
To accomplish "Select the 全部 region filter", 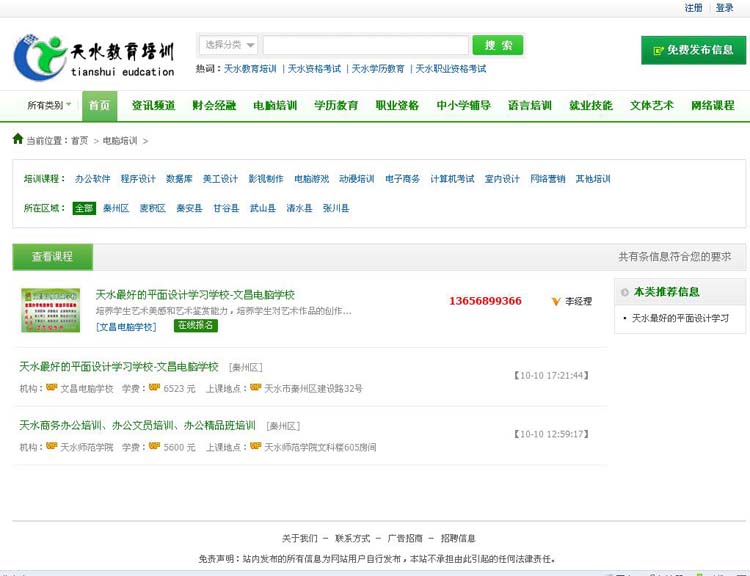I will point(84,208).
